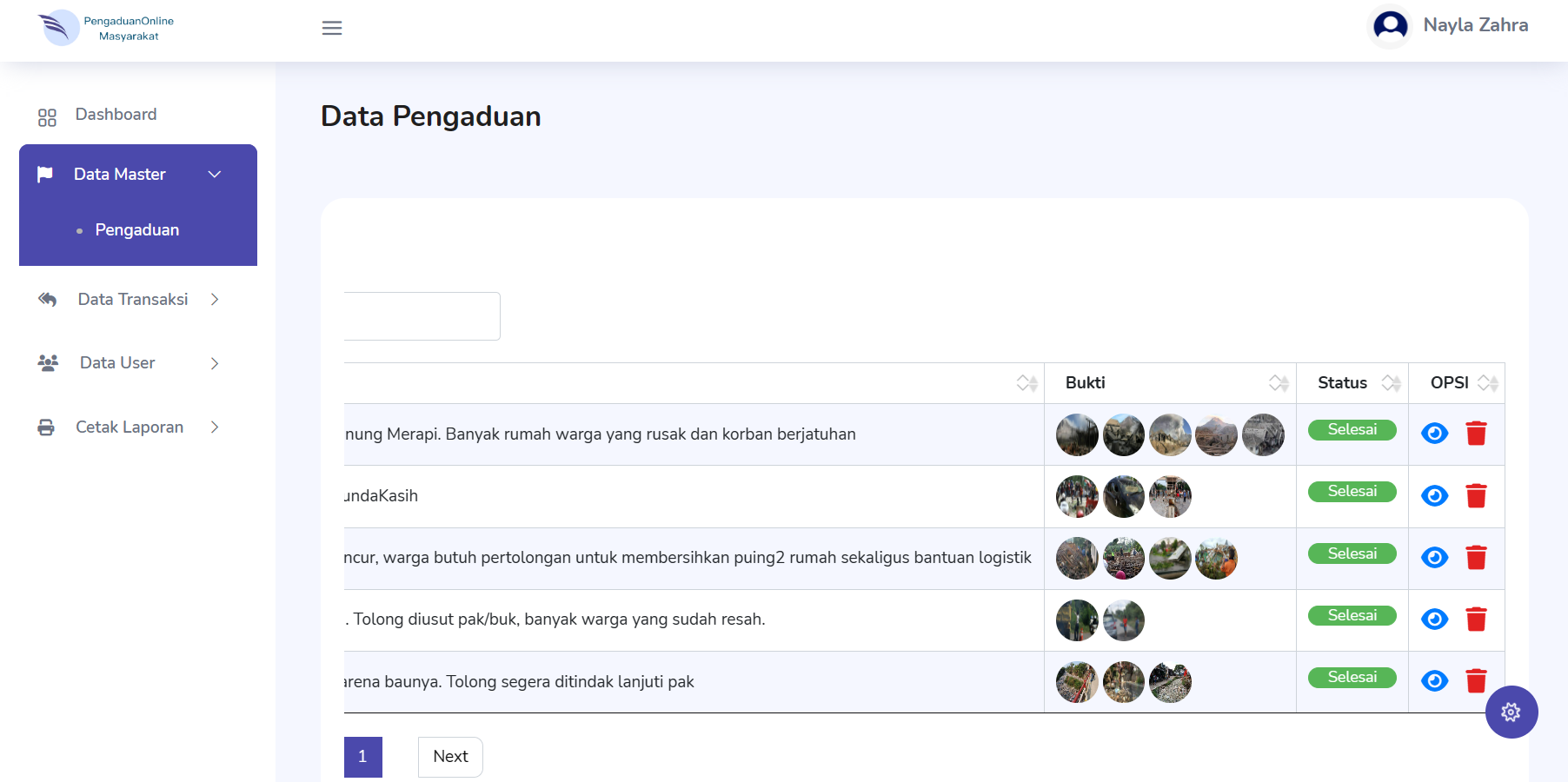Click the Dashboard grid icon
The image size is (1568, 782).
tap(47, 117)
